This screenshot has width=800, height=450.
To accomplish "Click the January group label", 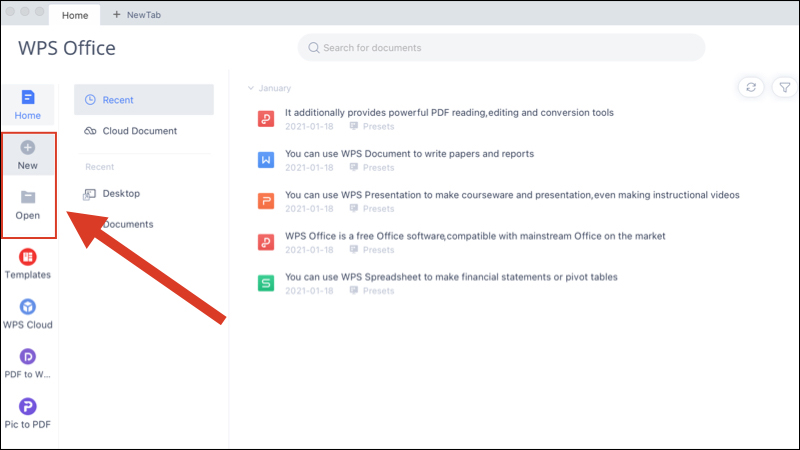I will pos(274,88).
